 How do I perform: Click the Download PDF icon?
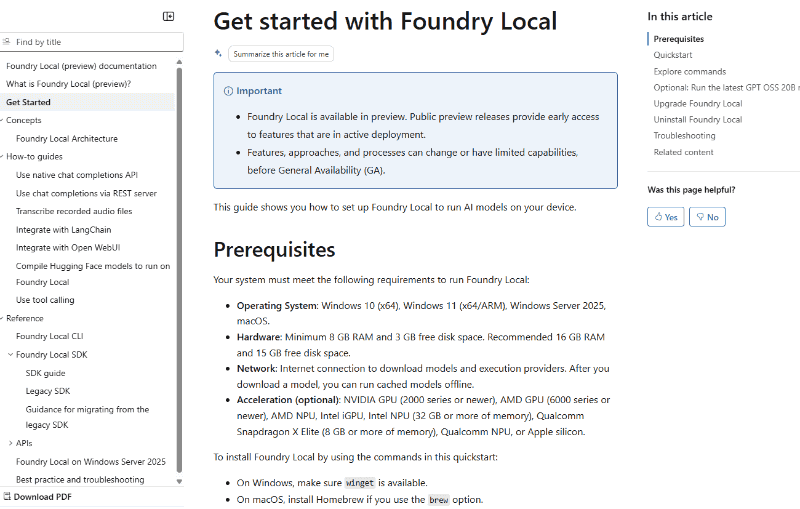coord(7,497)
